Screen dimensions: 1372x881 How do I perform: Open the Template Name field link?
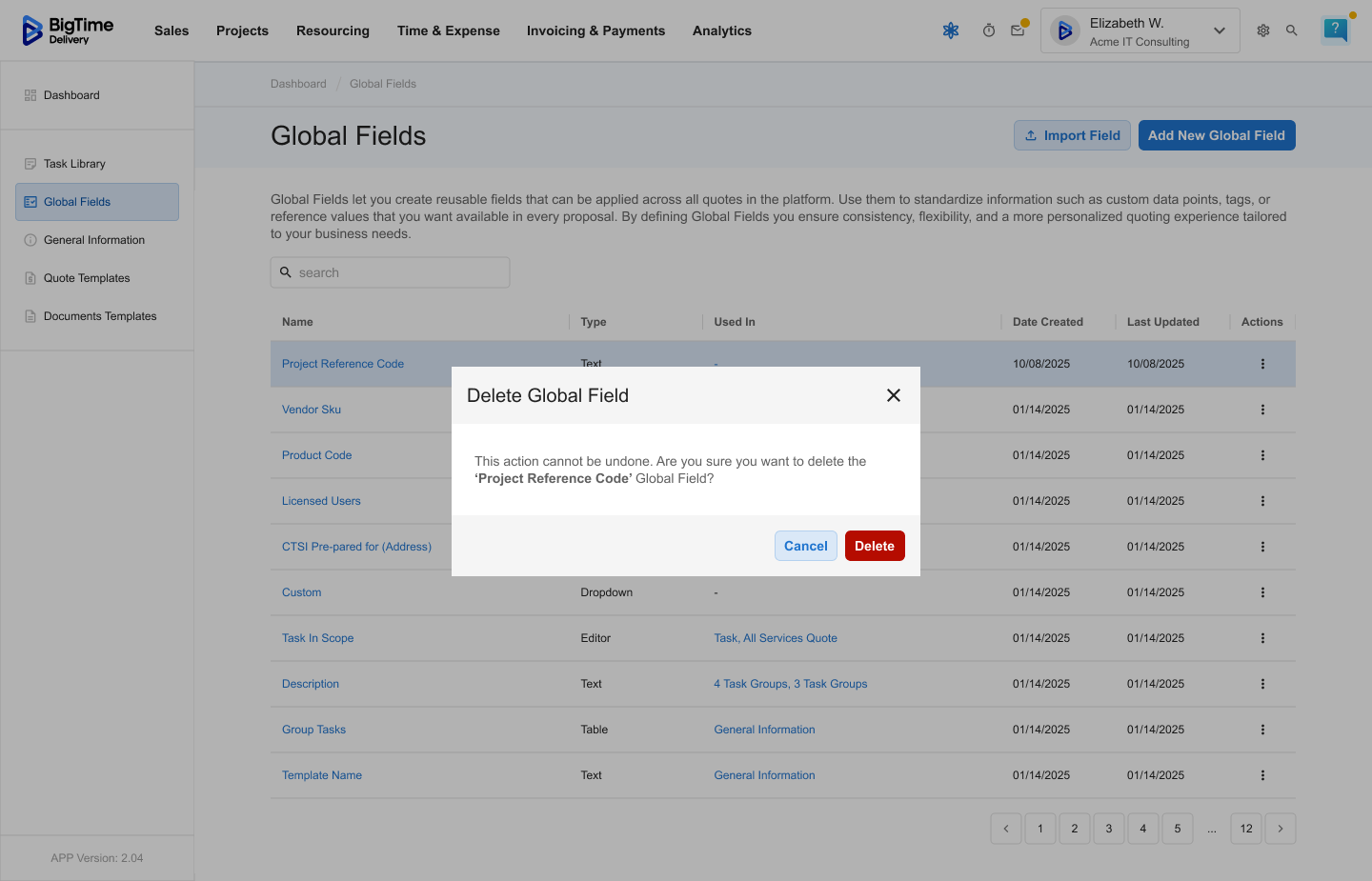click(x=322, y=775)
